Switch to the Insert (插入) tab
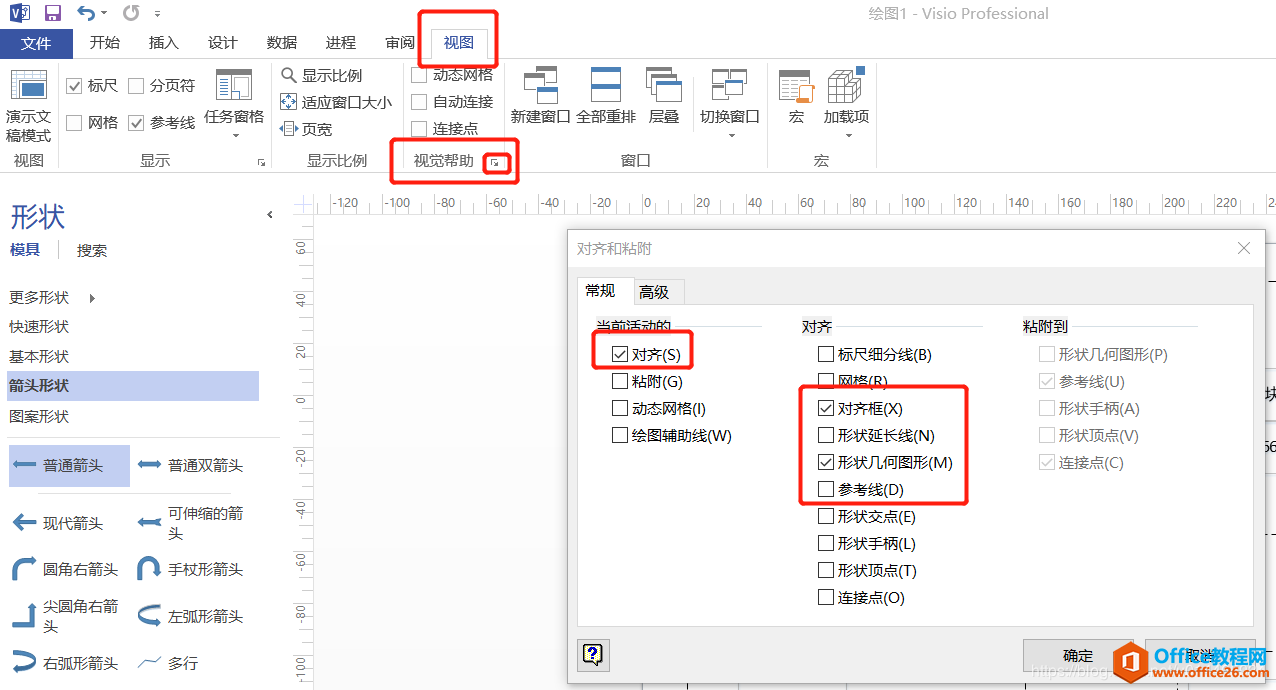 [x=163, y=43]
